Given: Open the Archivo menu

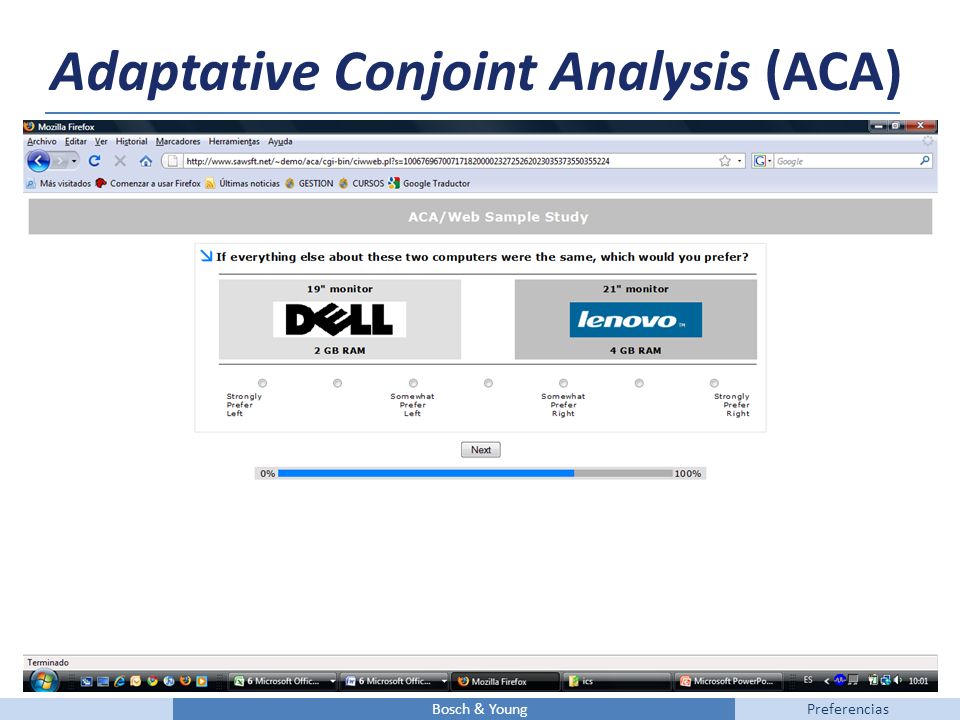Looking at the screenshot, I should click(42, 141).
